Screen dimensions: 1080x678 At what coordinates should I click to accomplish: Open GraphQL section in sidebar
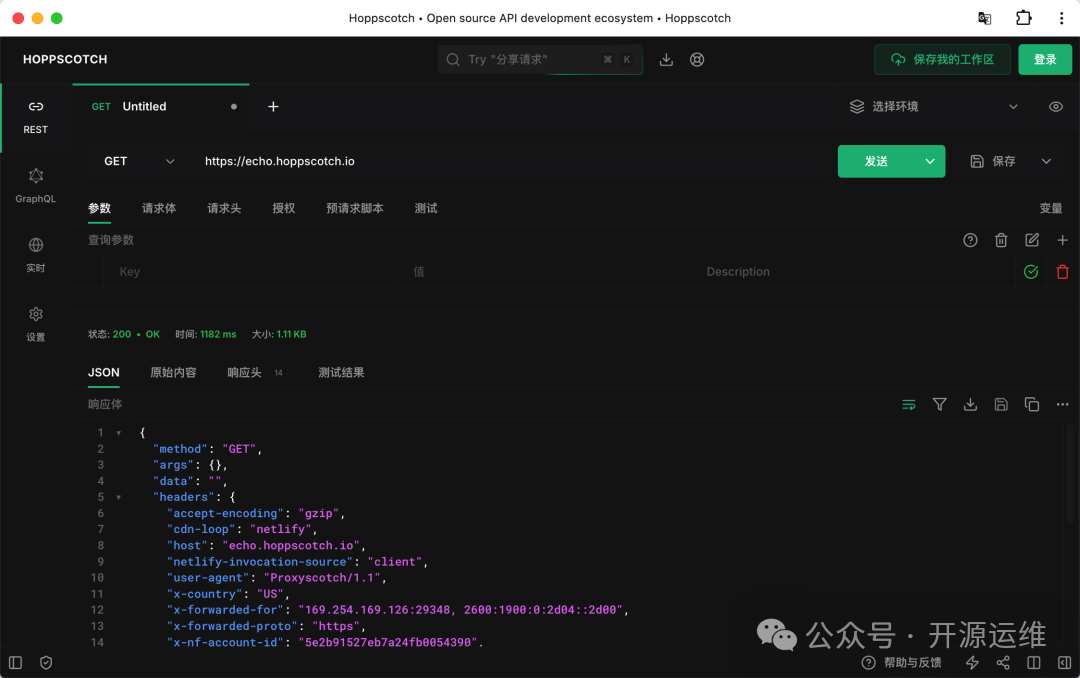tap(36, 184)
